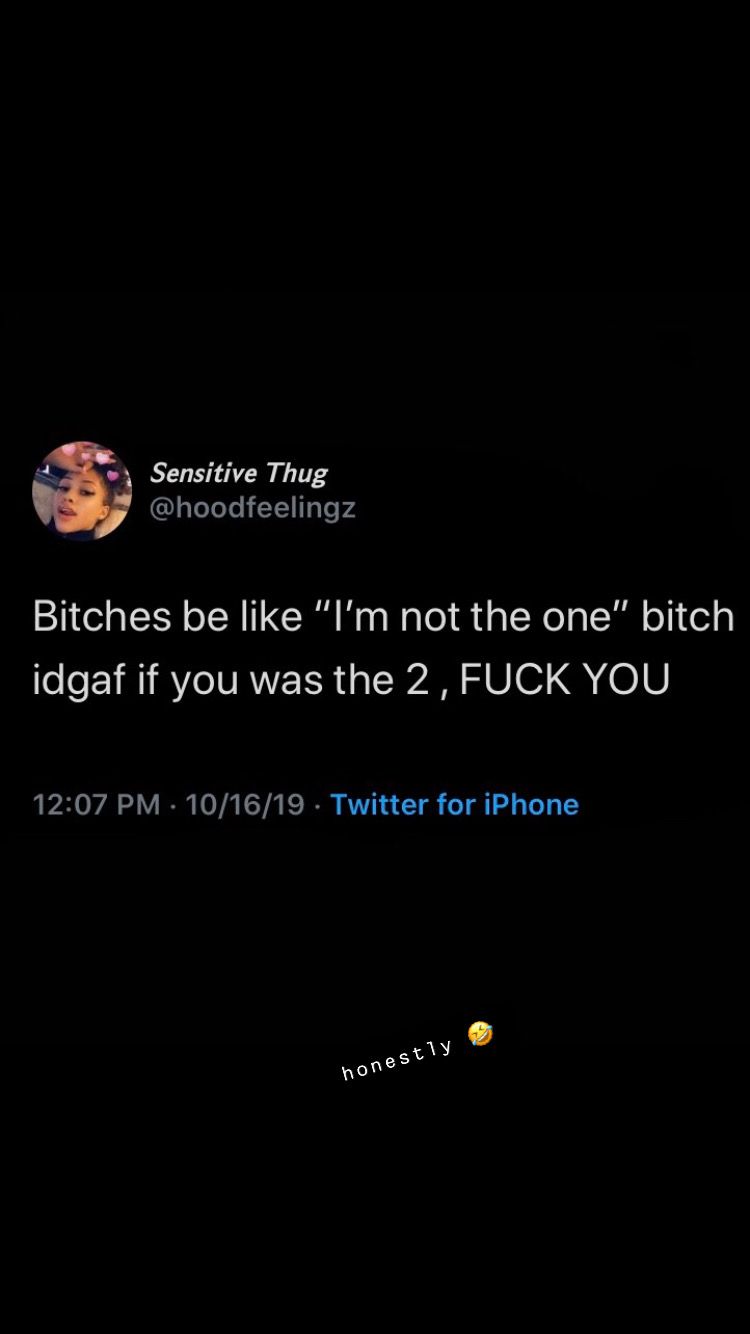Click the word "iPhone" in source label
750x1334 pixels.
pos(531,804)
